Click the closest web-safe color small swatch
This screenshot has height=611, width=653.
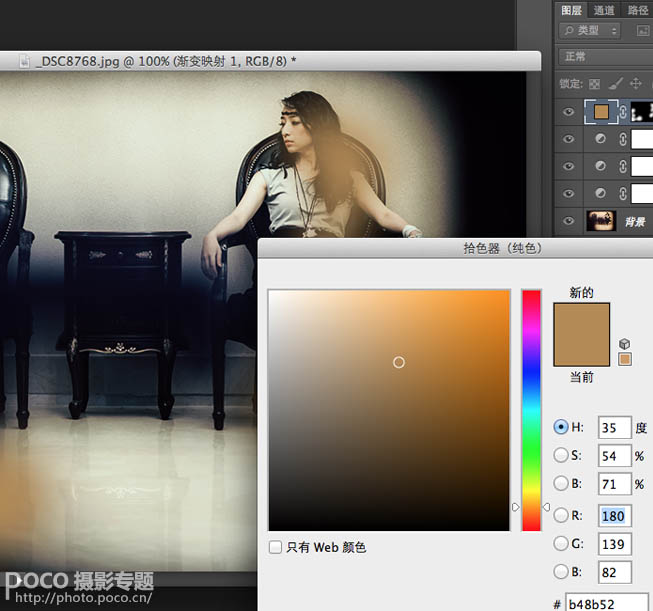tap(625, 359)
